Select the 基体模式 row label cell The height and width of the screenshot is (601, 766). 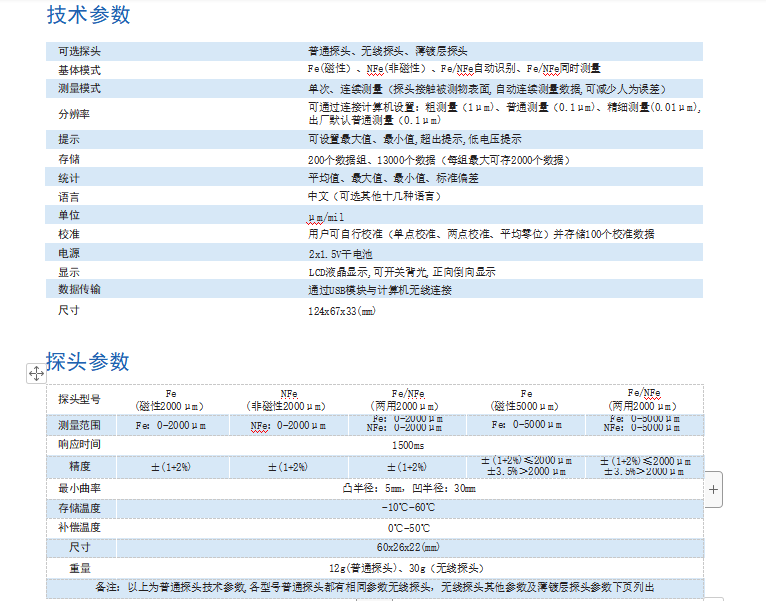point(79,70)
